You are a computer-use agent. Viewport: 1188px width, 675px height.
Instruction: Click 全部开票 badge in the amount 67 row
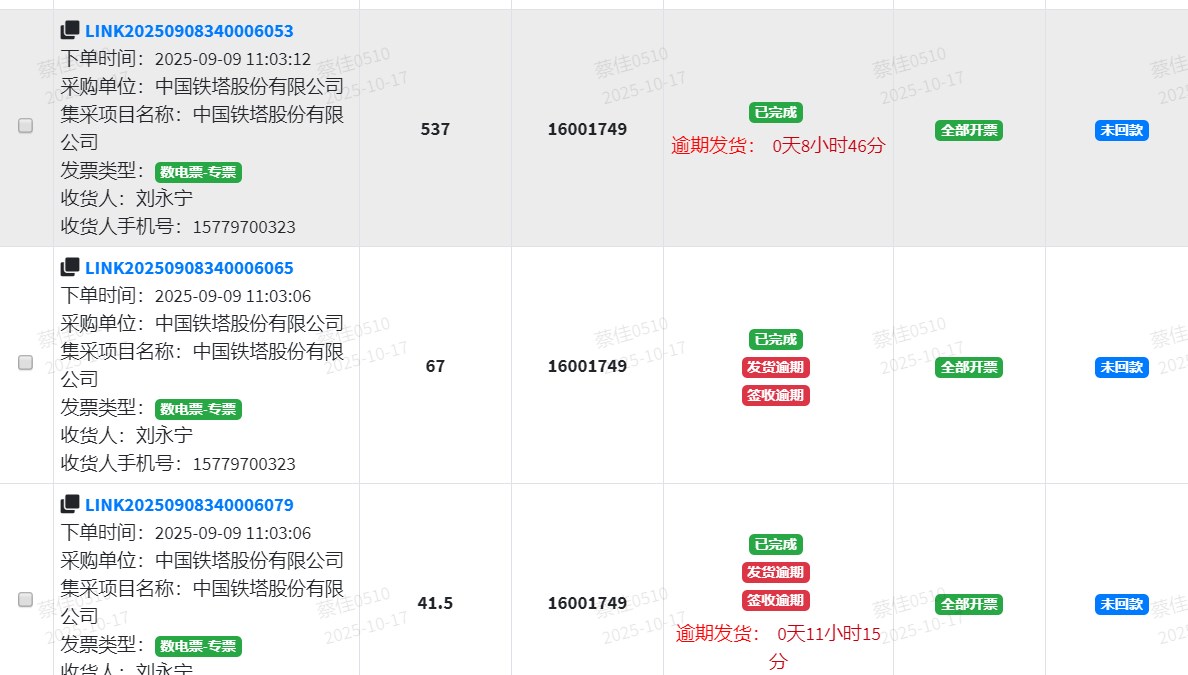click(x=969, y=367)
